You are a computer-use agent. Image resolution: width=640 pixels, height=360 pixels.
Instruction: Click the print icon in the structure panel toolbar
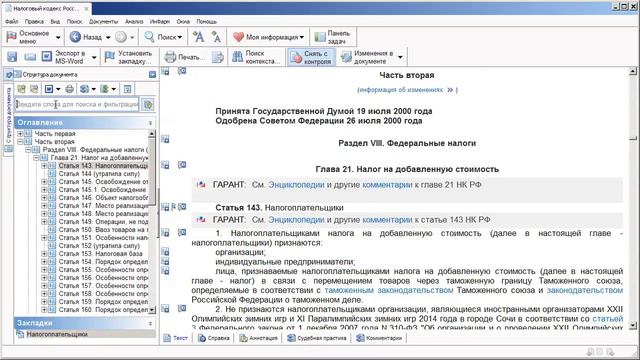(x=69, y=89)
